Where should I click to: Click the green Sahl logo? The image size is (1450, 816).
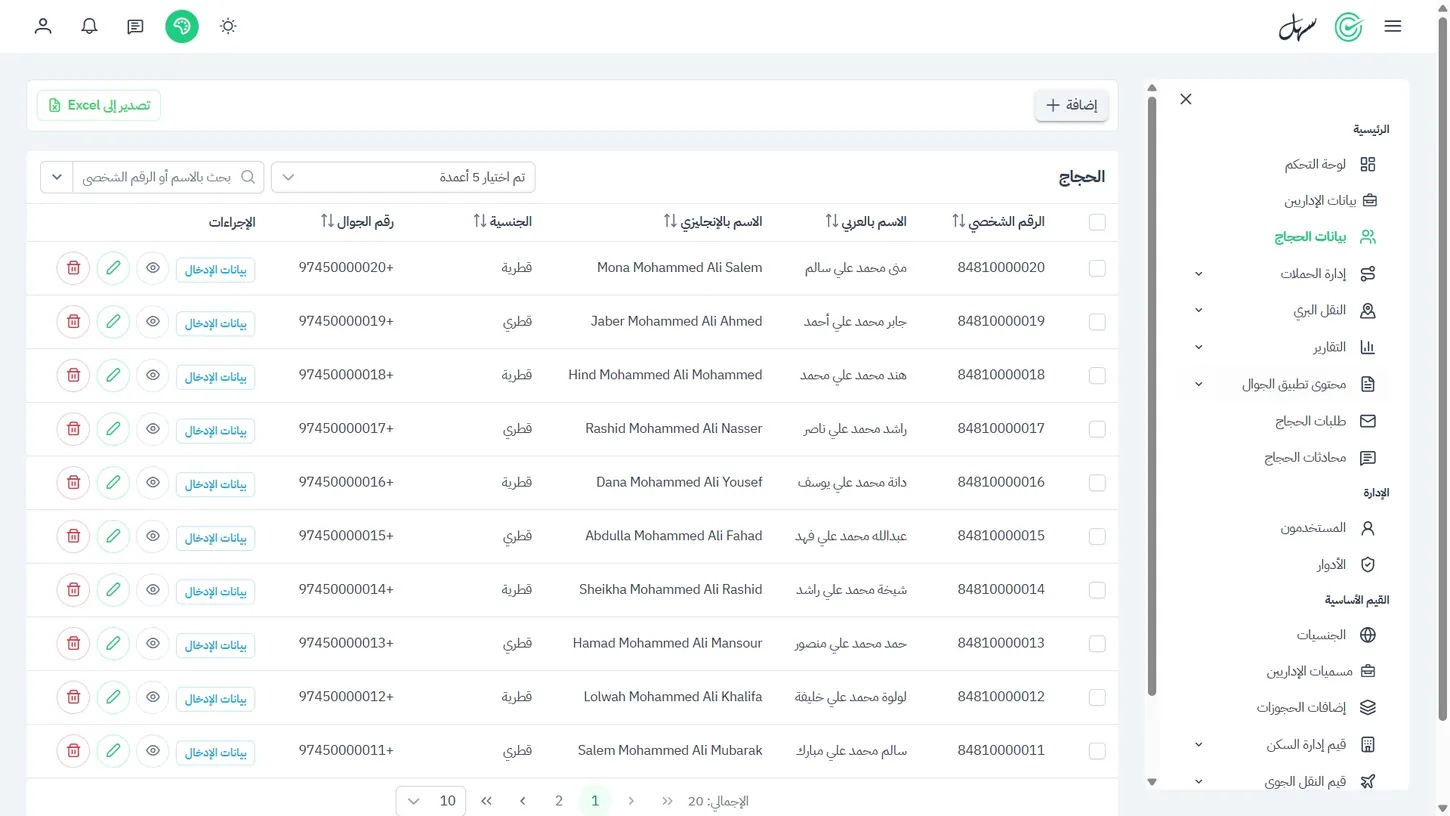tap(1349, 27)
